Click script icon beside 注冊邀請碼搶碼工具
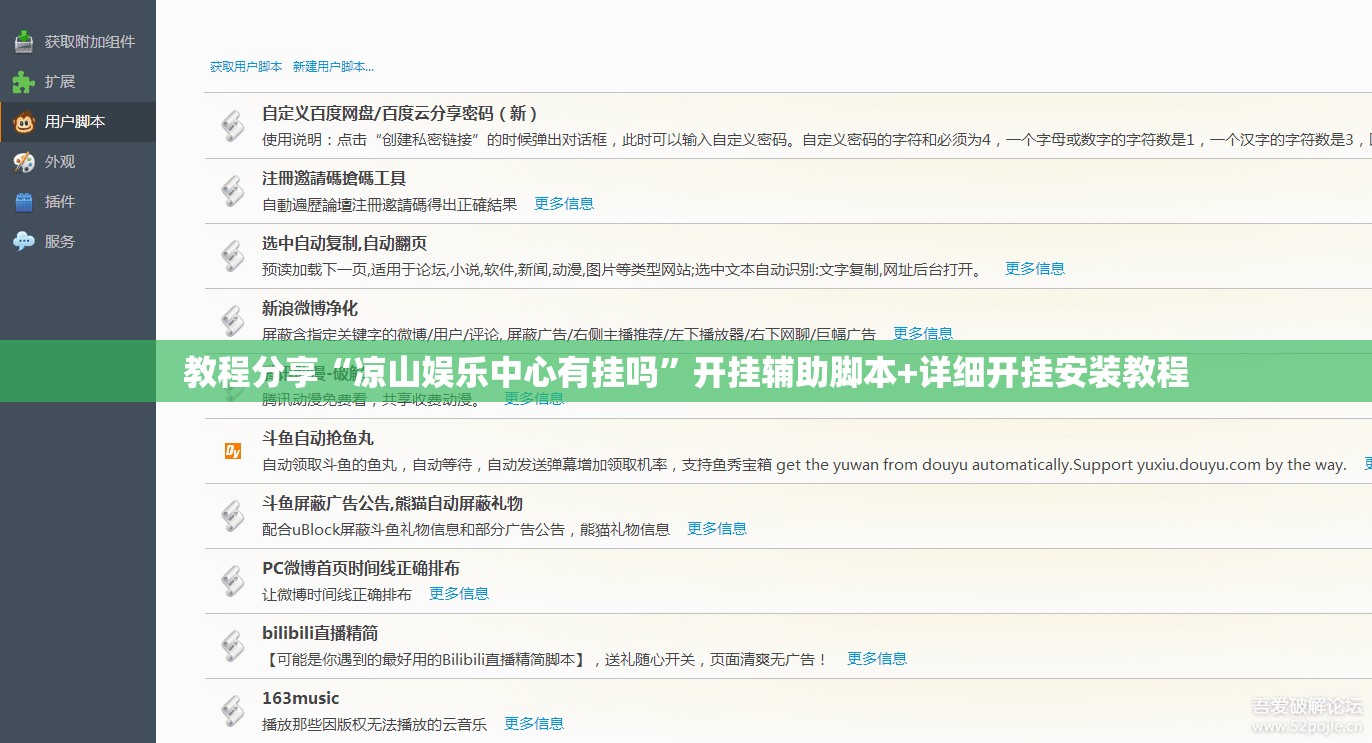 click(x=232, y=191)
